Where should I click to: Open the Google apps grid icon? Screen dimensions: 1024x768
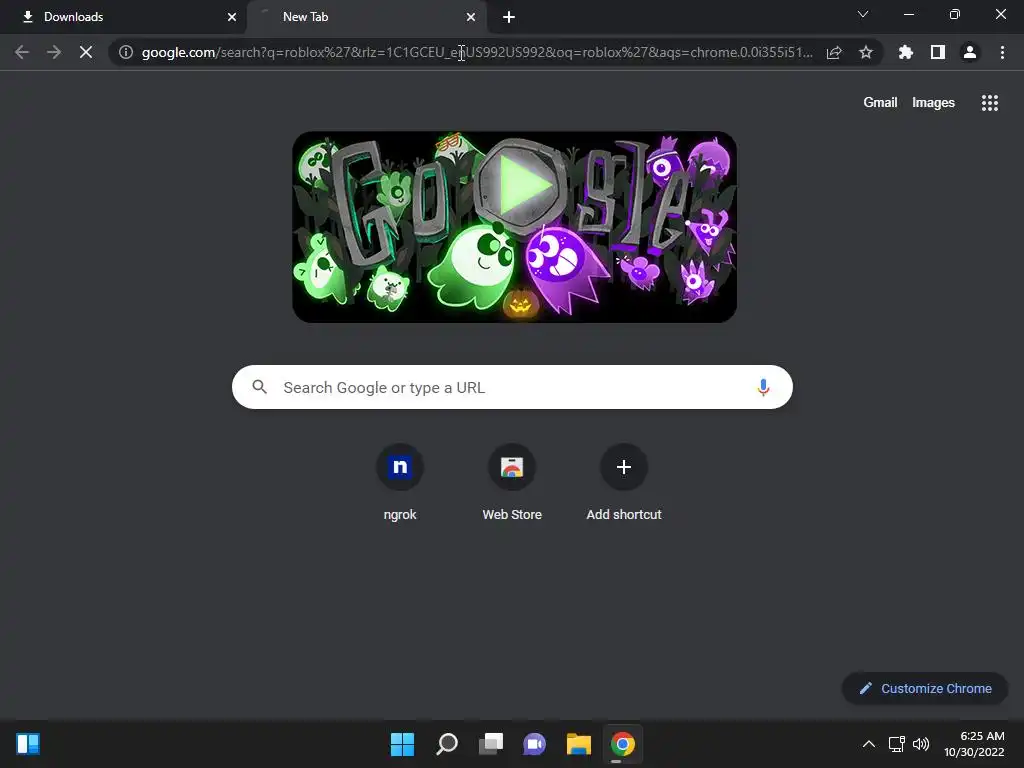point(990,103)
